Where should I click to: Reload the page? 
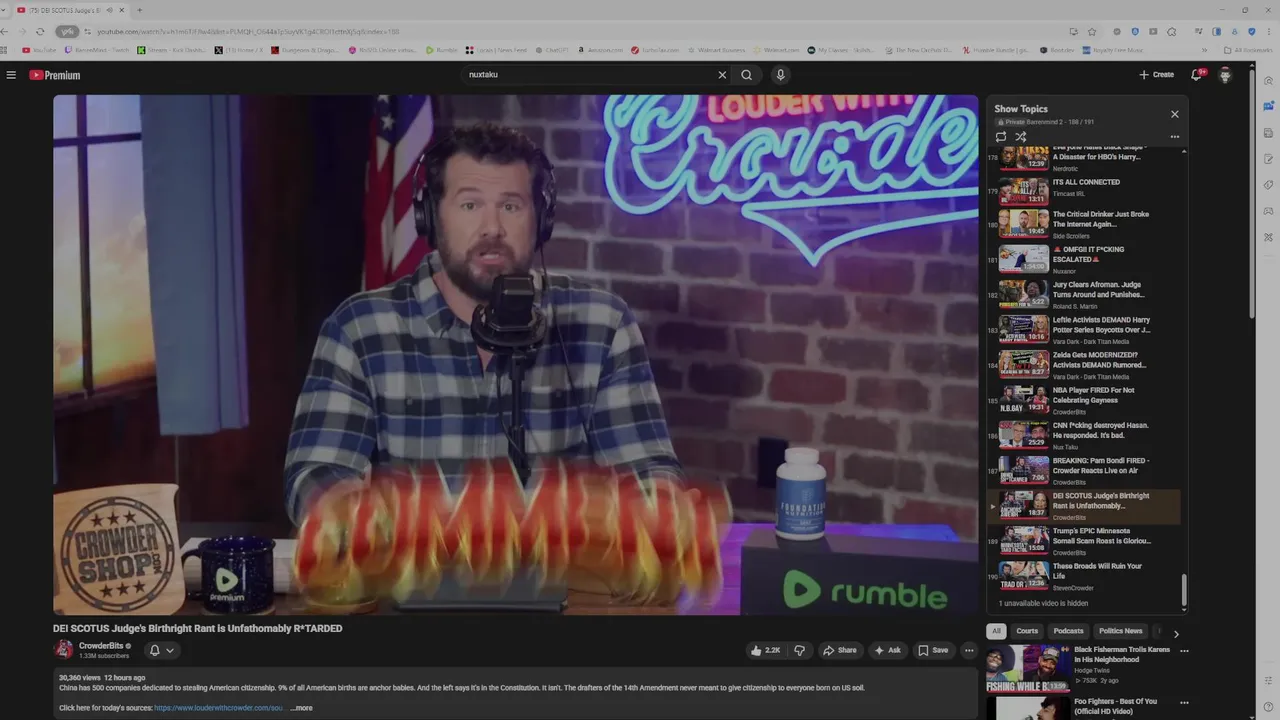(x=40, y=31)
